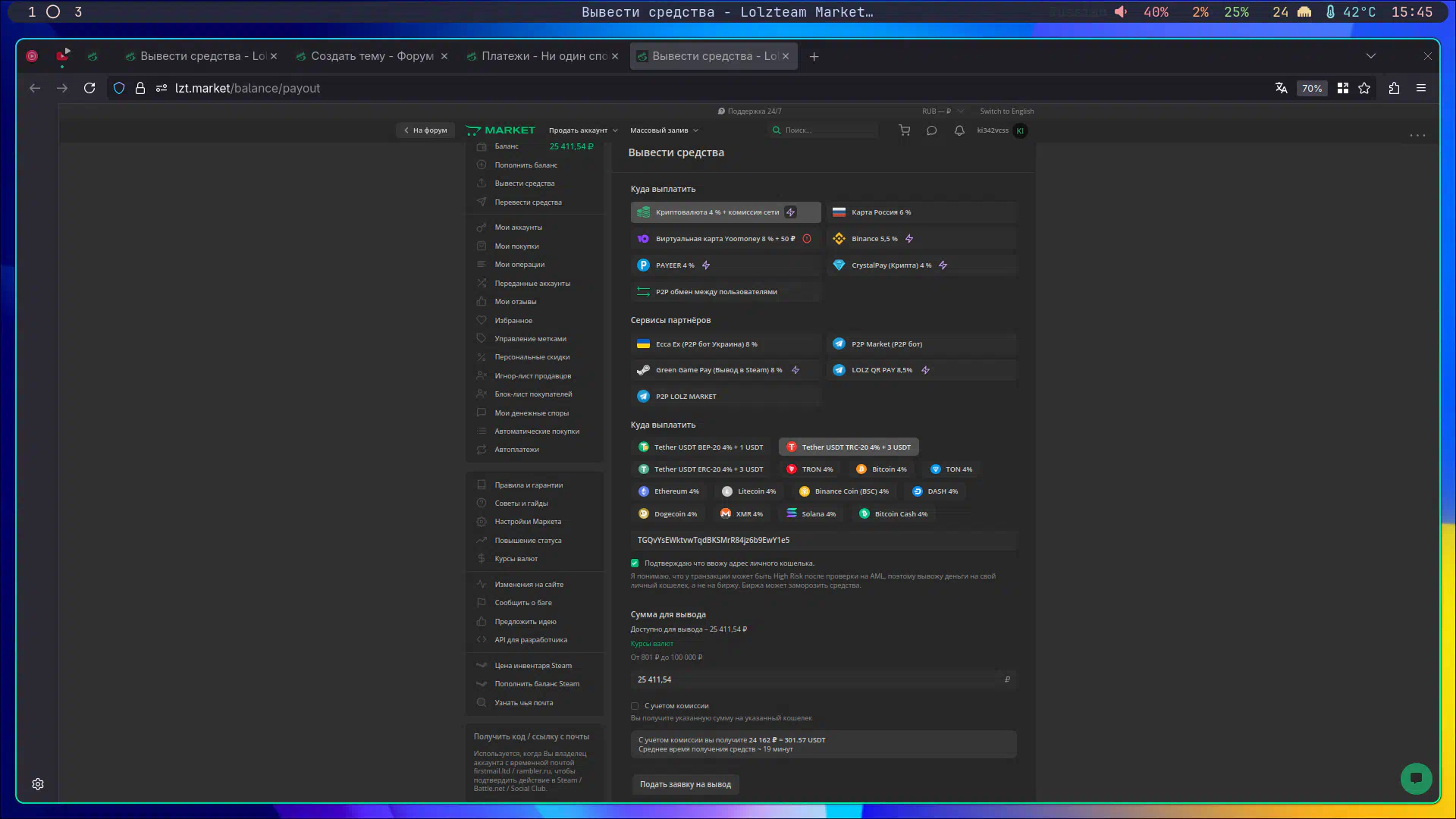The image size is (1456, 819).
Task: Switch to 'Создать тему - Форум' tab
Action: coord(372,56)
